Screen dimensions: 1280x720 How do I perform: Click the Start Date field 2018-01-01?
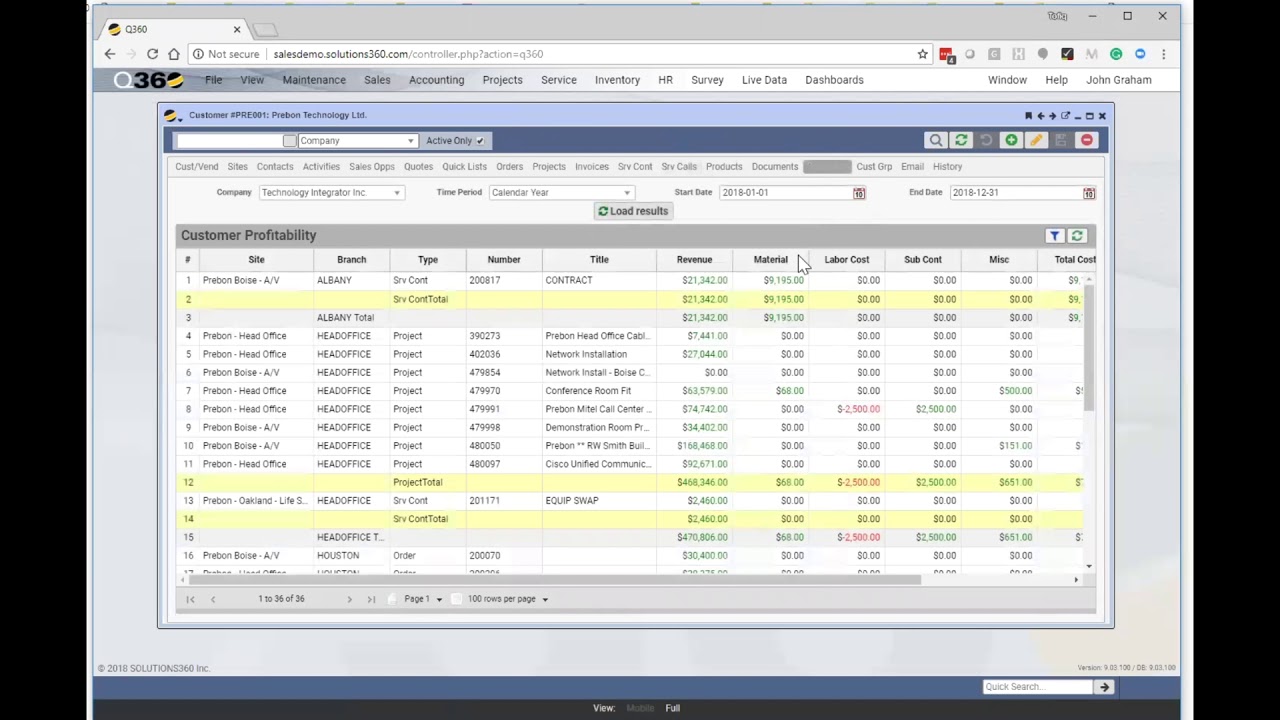pos(784,193)
